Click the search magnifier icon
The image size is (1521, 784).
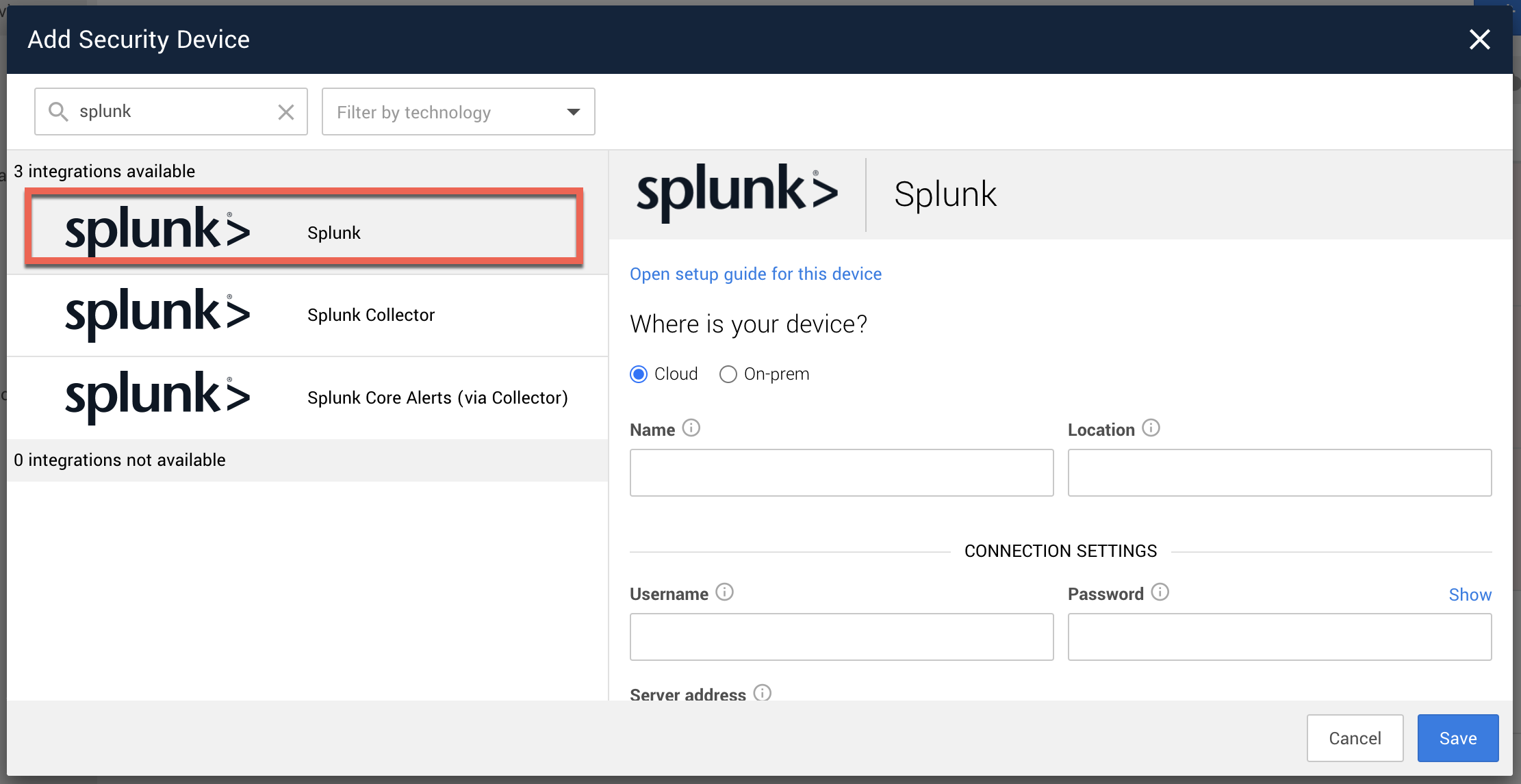click(x=58, y=112)
